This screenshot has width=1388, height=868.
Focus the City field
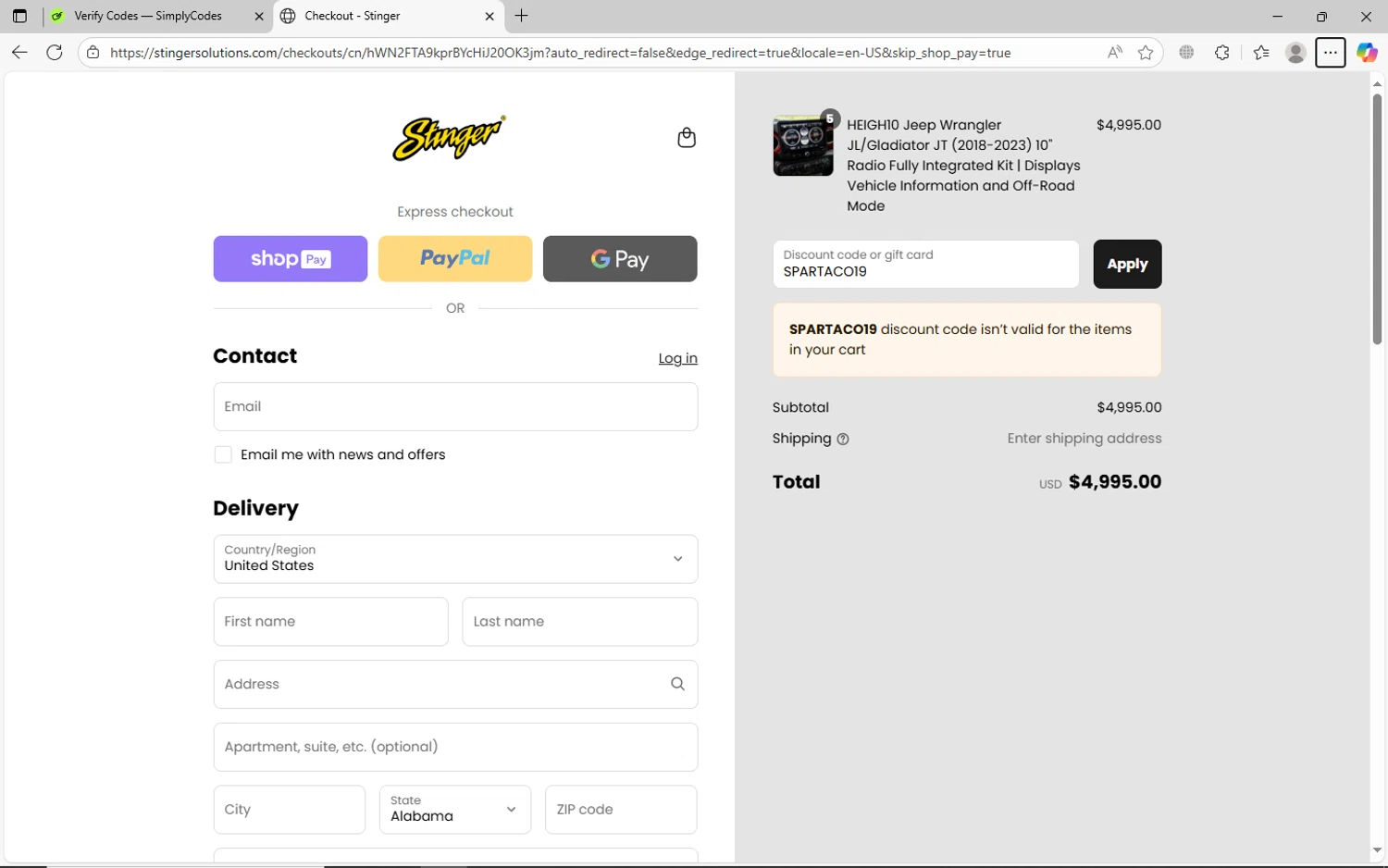(x=290, y=810)
